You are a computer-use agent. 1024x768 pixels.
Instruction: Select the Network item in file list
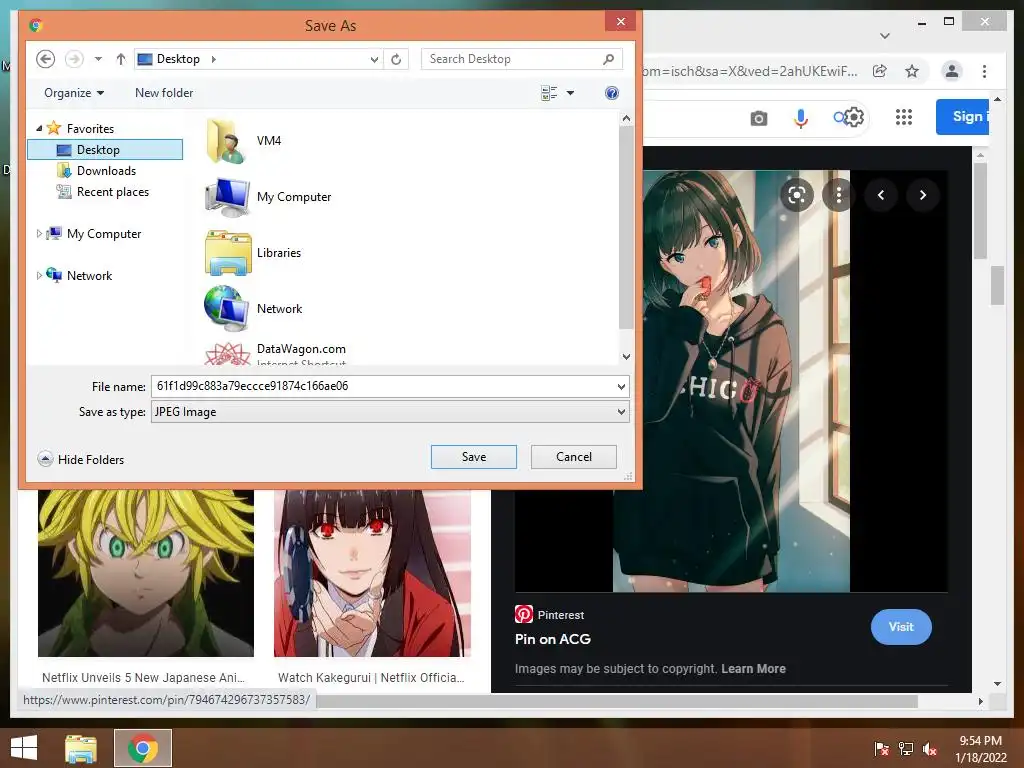pos(253,308)
